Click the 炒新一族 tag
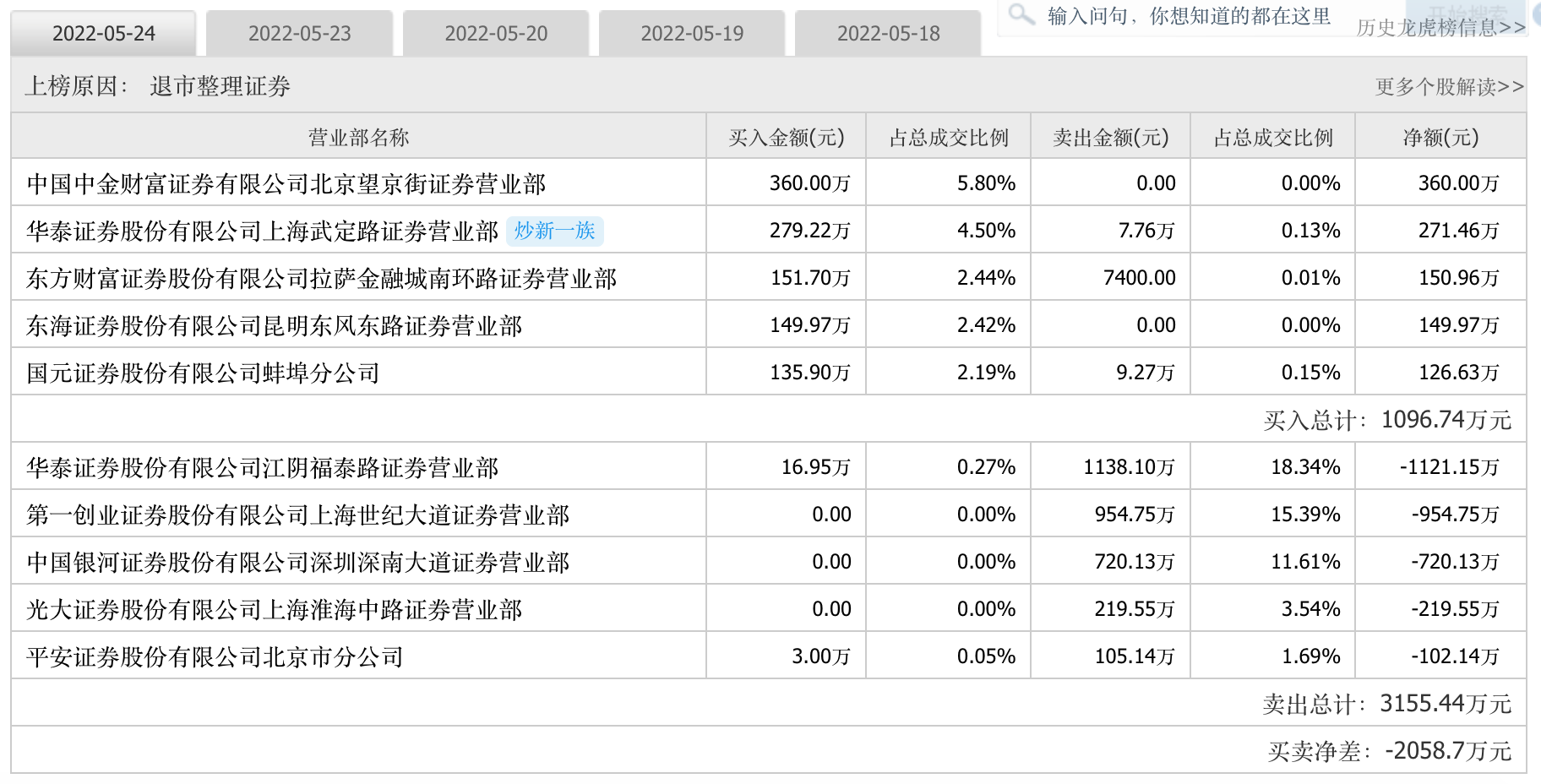The image size is (1541, 784). click(555, 231)
